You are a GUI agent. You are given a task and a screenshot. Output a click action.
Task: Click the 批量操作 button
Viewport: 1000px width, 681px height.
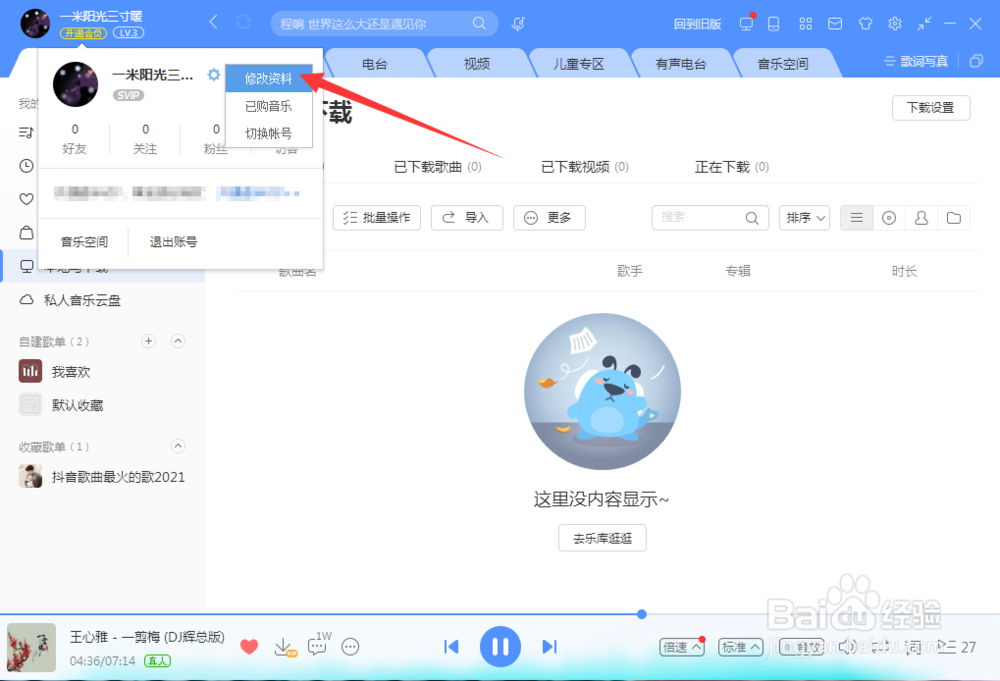click(377, 218)
